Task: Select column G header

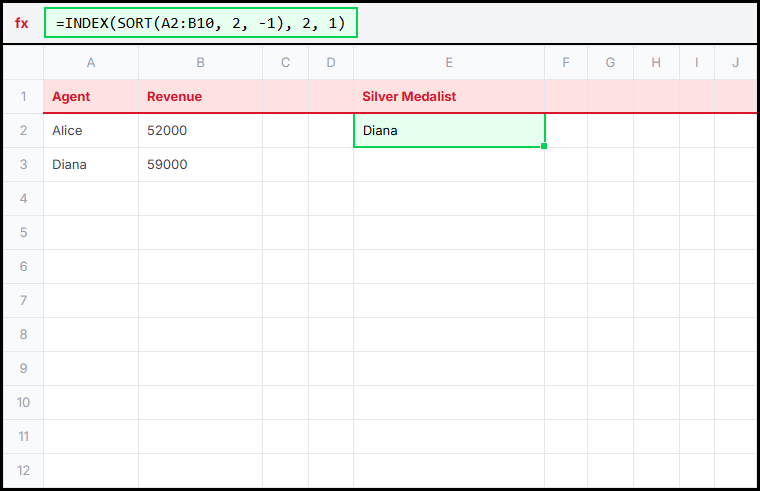Action: [x=610, y=63]
